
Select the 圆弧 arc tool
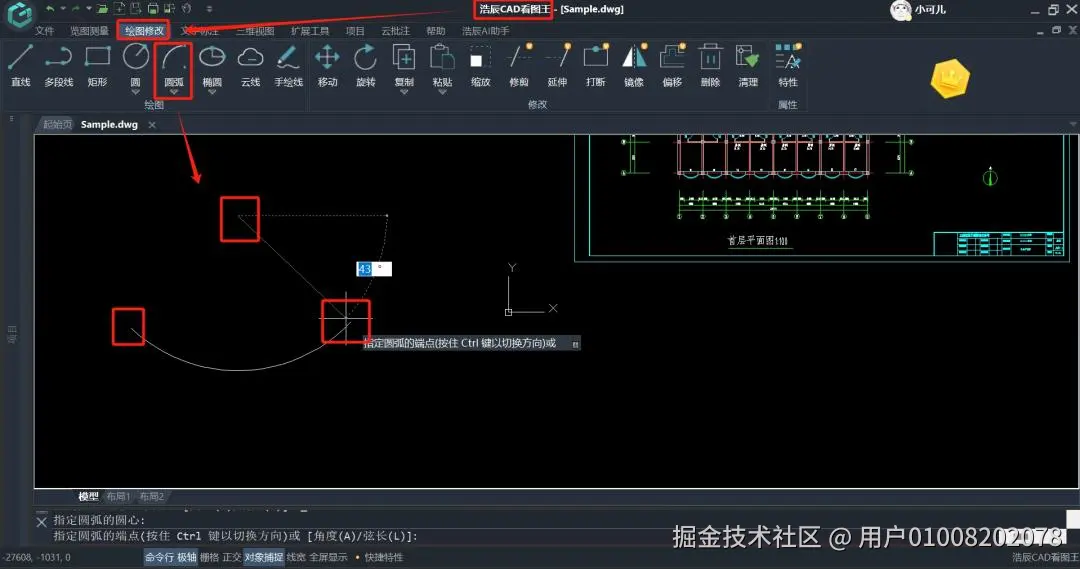[174, 63]
